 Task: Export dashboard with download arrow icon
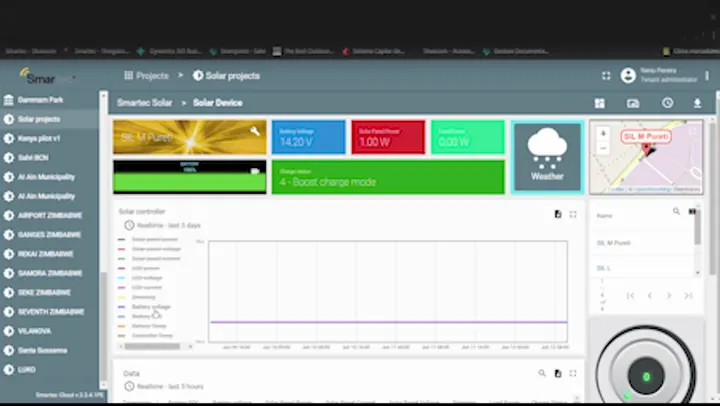[x=697, y=103]
